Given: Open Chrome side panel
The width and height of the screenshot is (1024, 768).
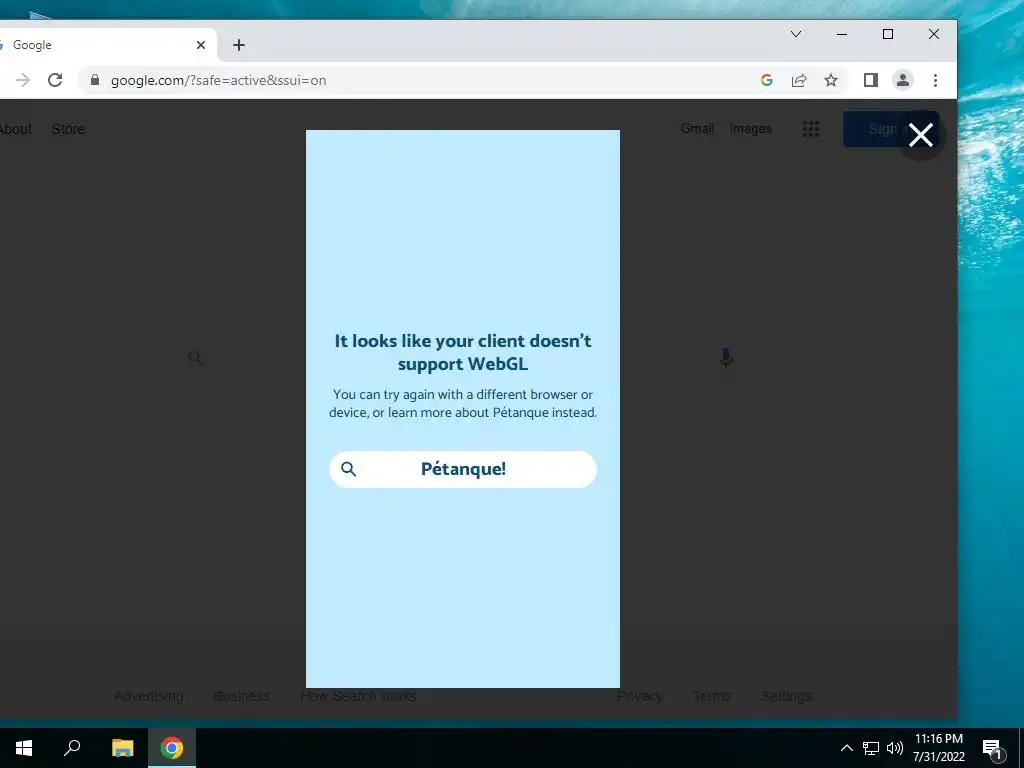Looking at the screenshot, I should (871, 80).
